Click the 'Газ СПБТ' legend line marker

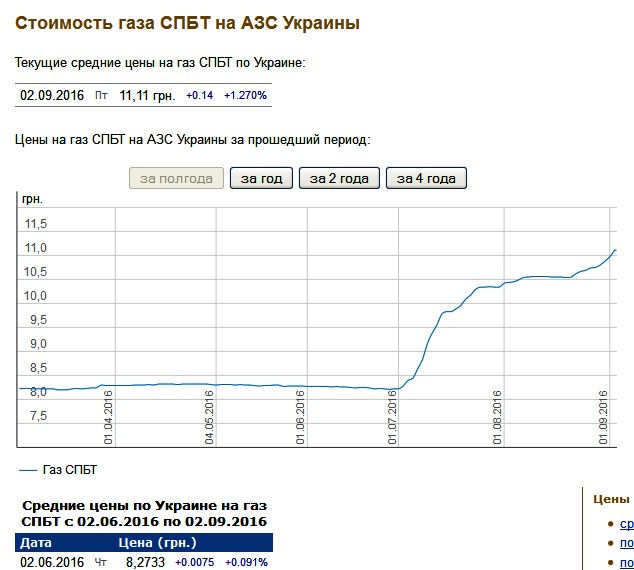tap(28, 470)
